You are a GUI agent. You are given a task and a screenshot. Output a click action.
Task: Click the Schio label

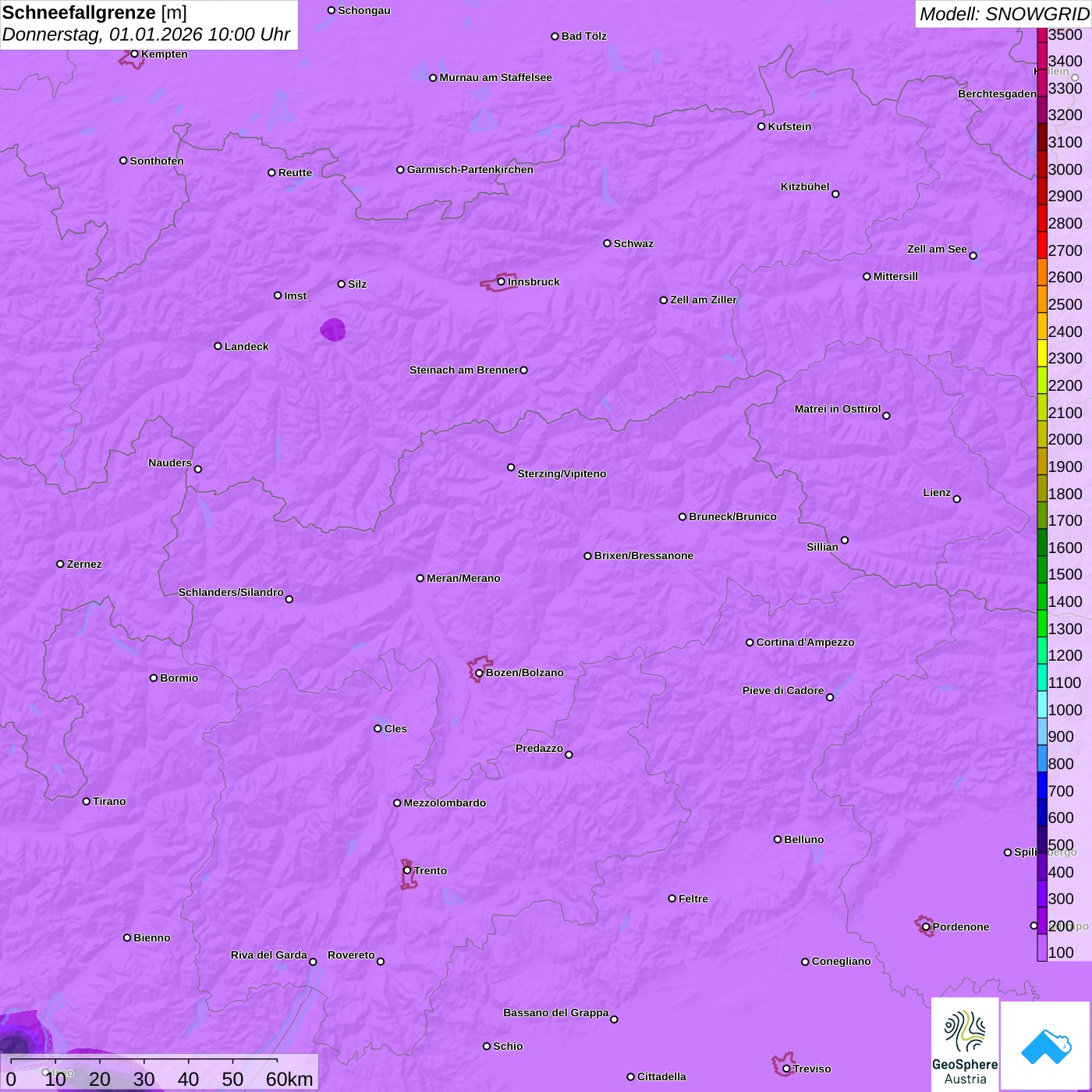coord(508,1046)
